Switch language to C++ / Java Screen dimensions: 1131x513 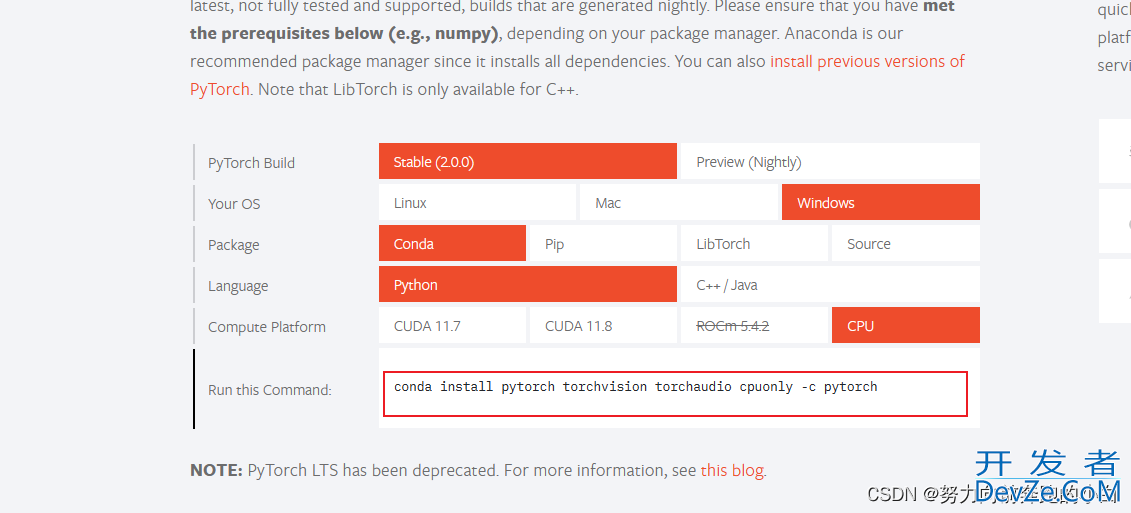click(829, 285)
